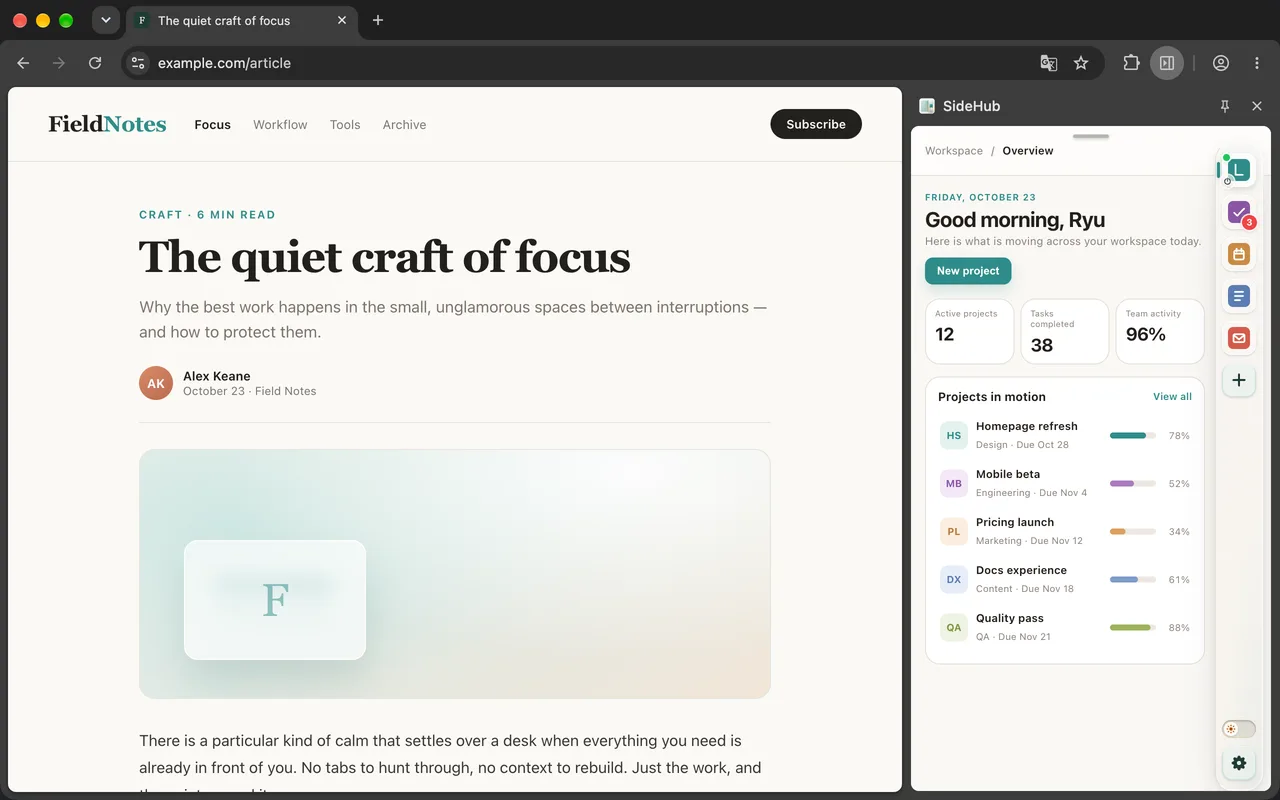The height and width of the screenshot is (800, 1280).
Task: Open the Pricing launch project row
Action: [x=1065, y=532]
